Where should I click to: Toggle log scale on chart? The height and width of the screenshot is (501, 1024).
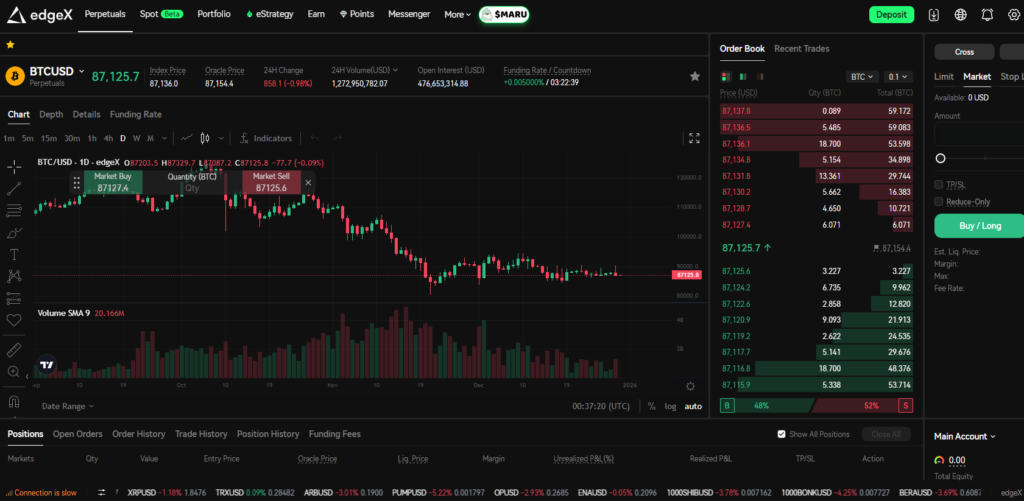[671, 406]
